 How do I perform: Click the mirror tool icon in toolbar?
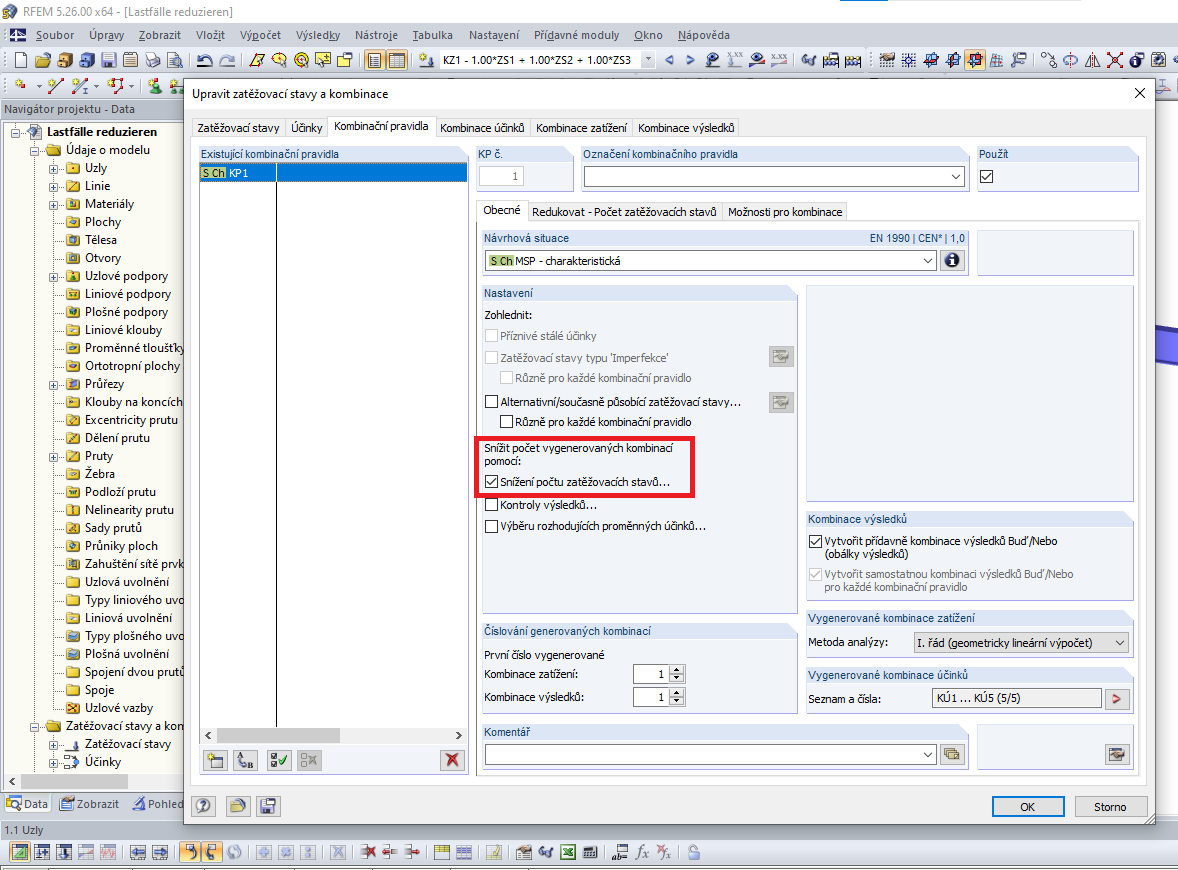1093,60
